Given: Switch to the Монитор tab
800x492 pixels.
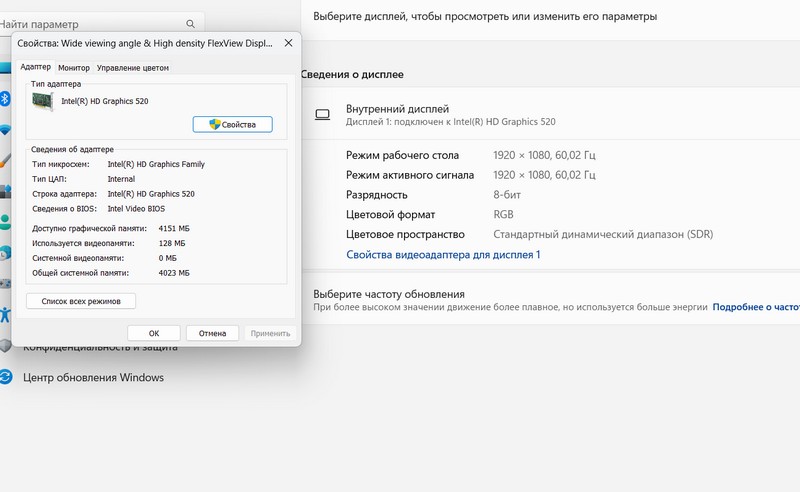Looking at the screenshot, I should [x=74, y=68].
